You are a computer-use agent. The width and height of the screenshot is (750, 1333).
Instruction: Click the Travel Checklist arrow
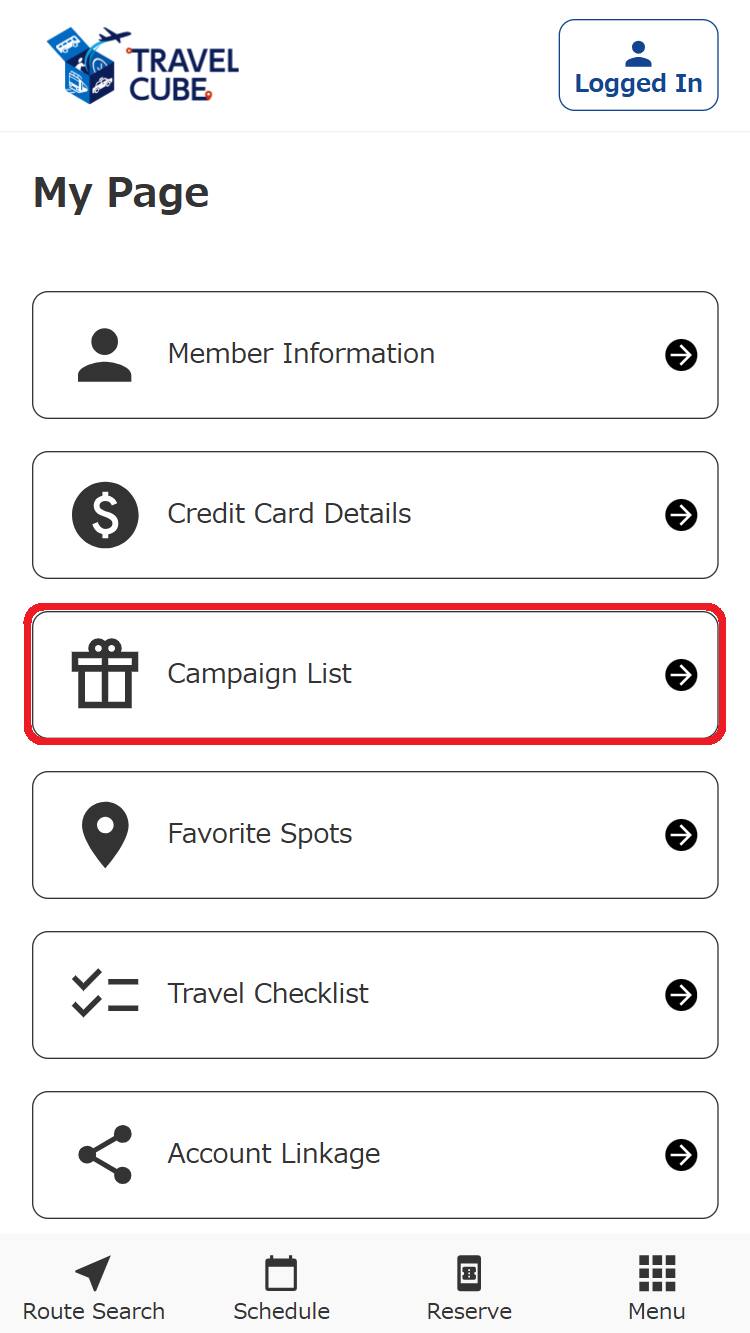[681, 995]
